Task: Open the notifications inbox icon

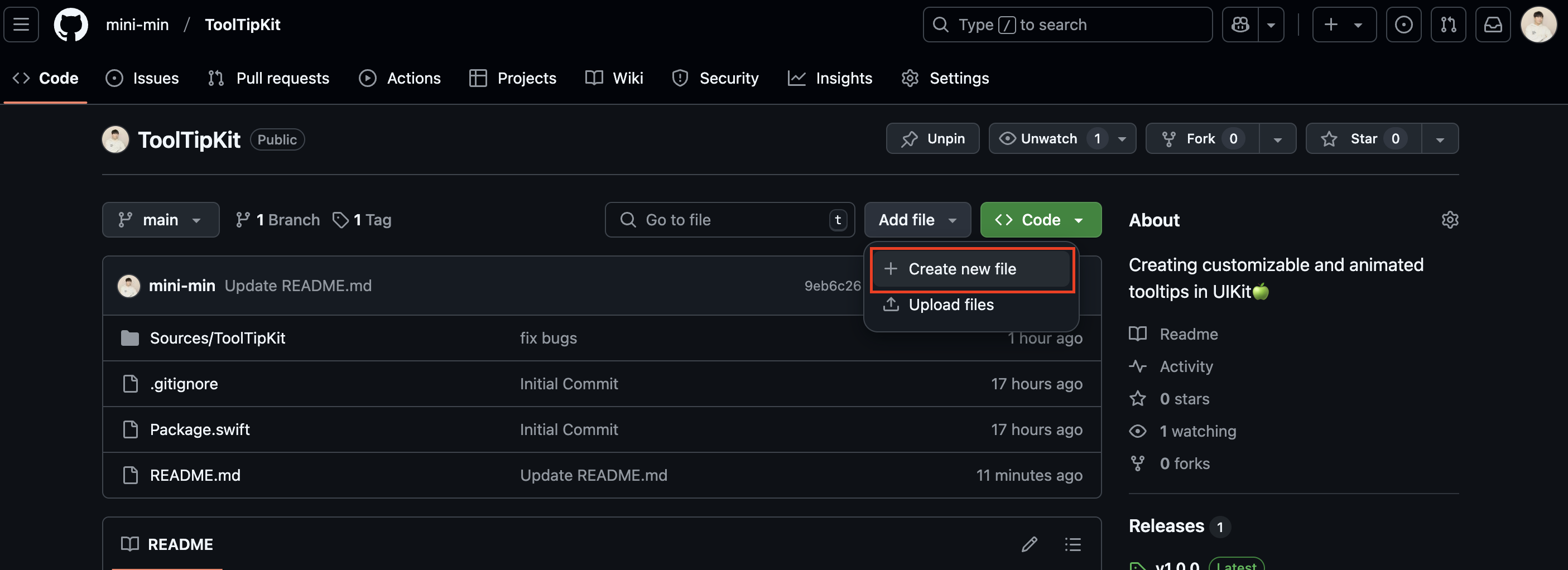Action: pyautogui.click(x=1493, y=25)
